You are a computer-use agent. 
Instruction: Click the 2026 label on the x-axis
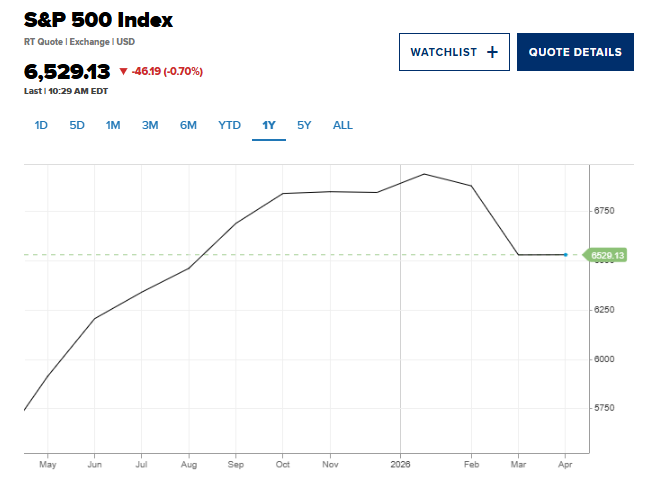[x=400, y=465]
